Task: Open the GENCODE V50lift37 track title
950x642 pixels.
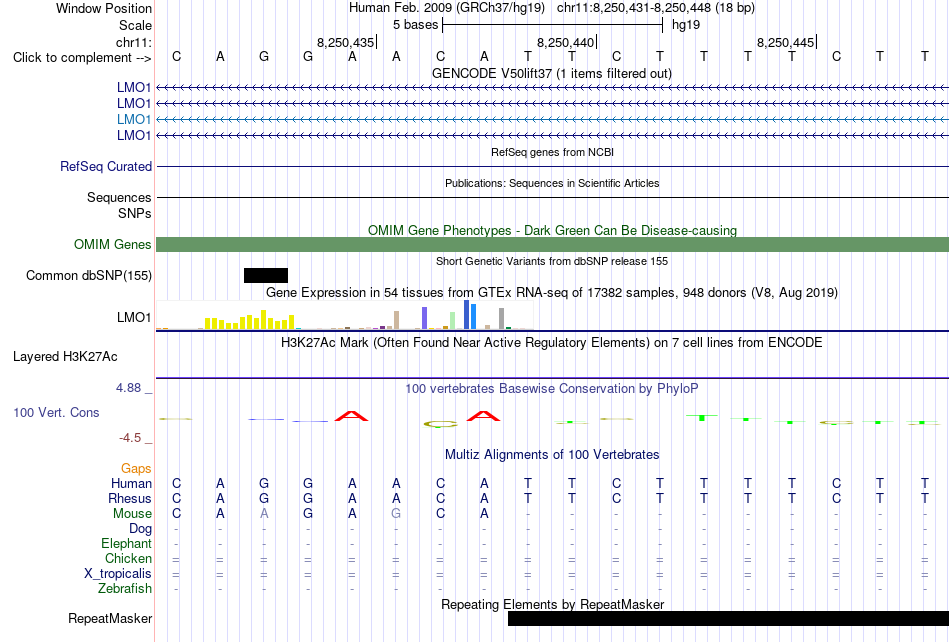Action: tap(551, 73)
